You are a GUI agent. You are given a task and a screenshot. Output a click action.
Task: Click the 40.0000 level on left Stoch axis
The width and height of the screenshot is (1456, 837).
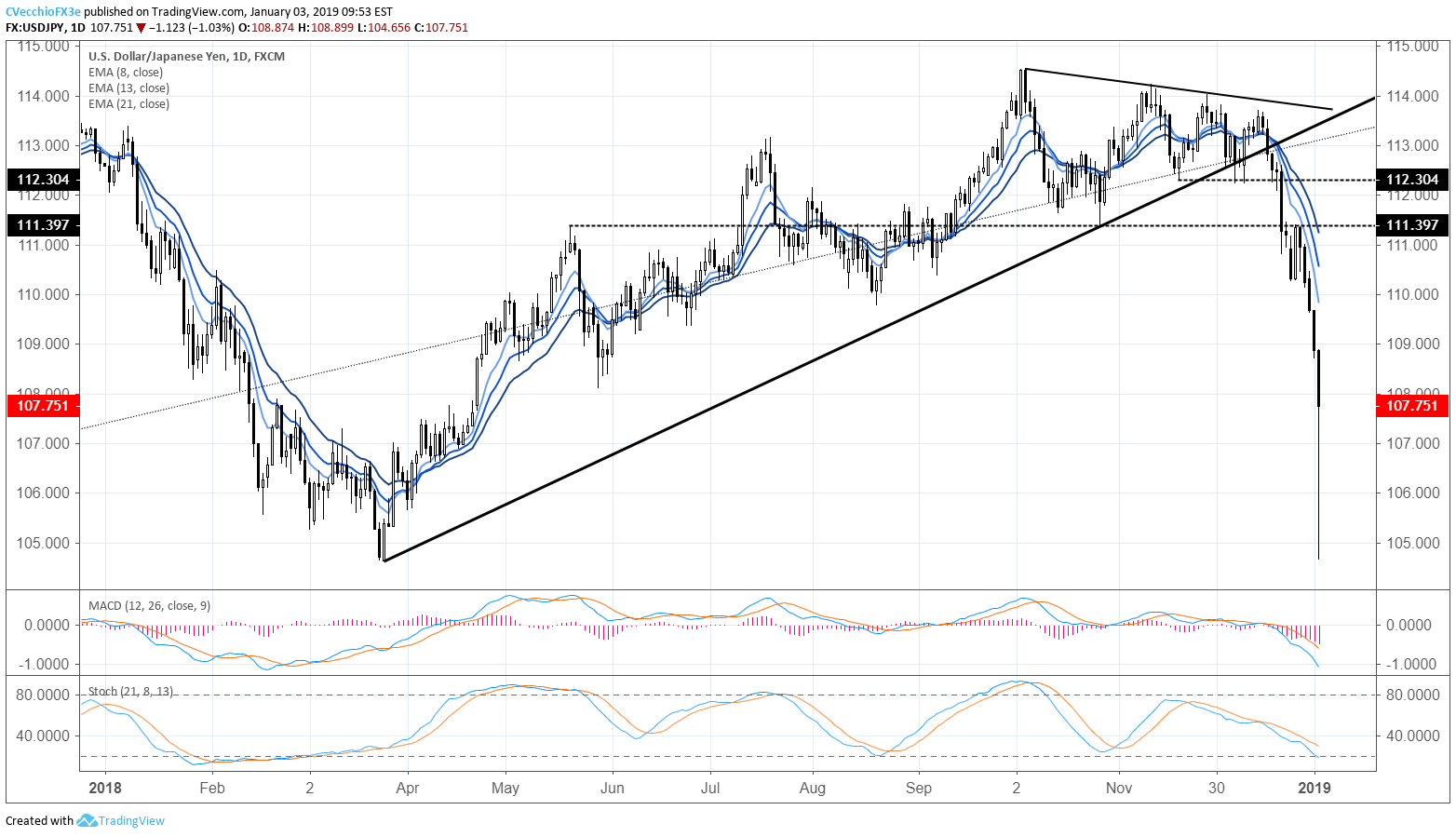click(x=44, y=736)
